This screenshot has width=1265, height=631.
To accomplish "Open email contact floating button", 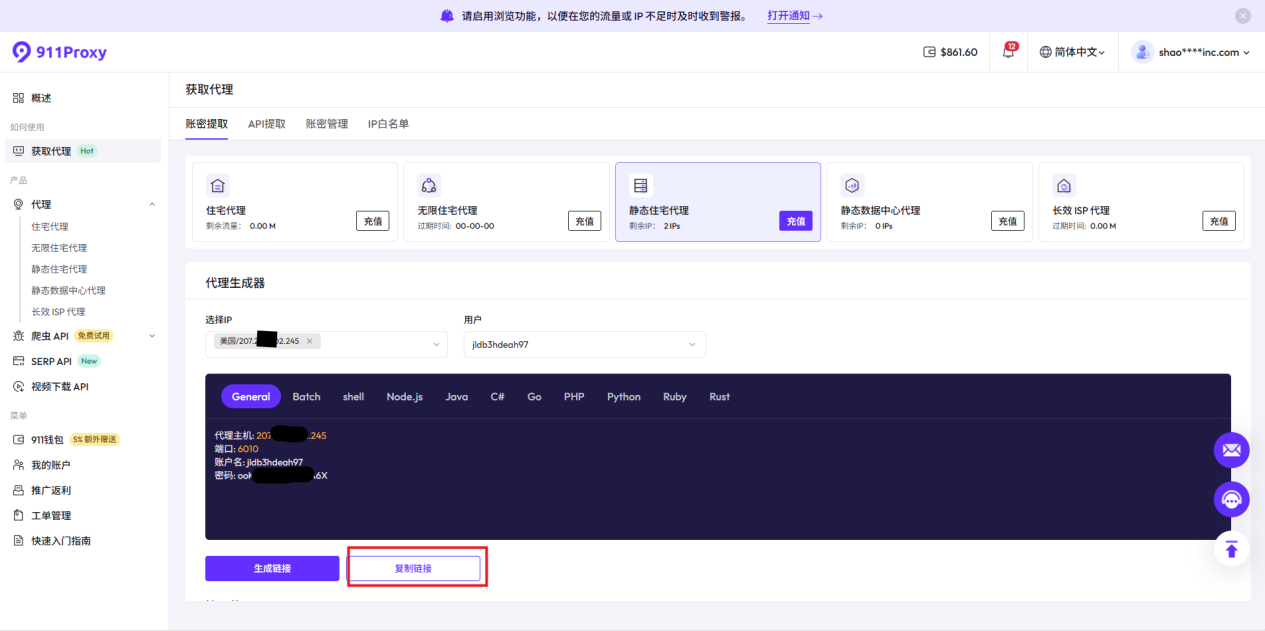I will [x=1231, y=450].
